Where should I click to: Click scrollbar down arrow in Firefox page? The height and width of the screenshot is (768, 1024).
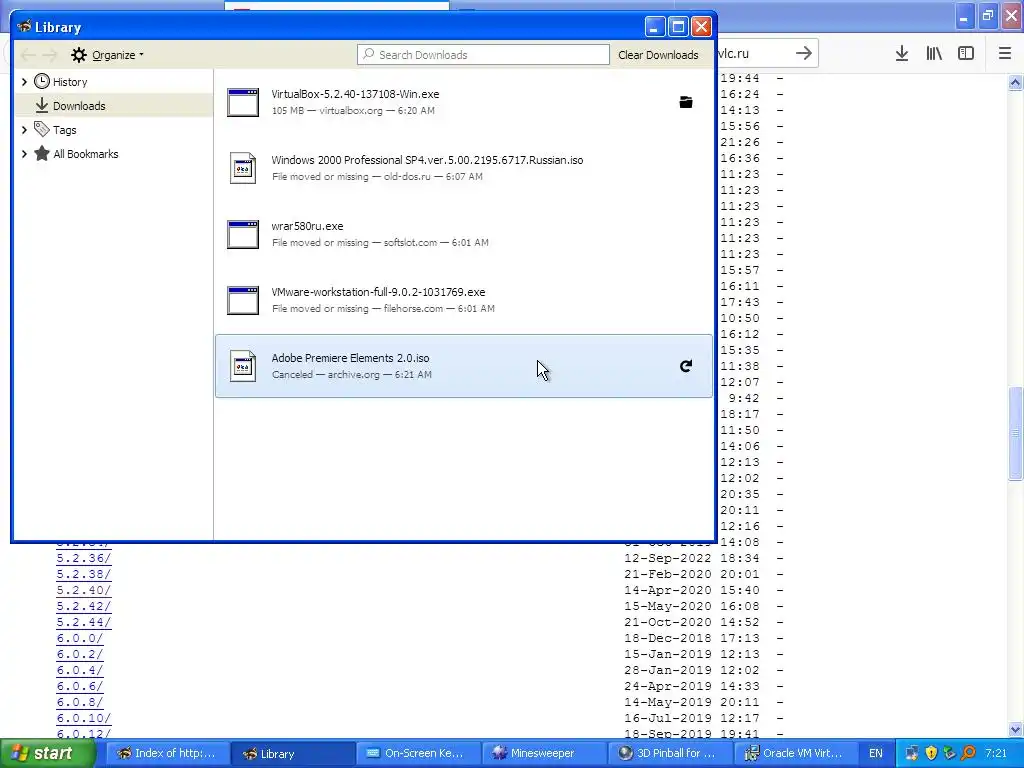[x=1016, y=729]
